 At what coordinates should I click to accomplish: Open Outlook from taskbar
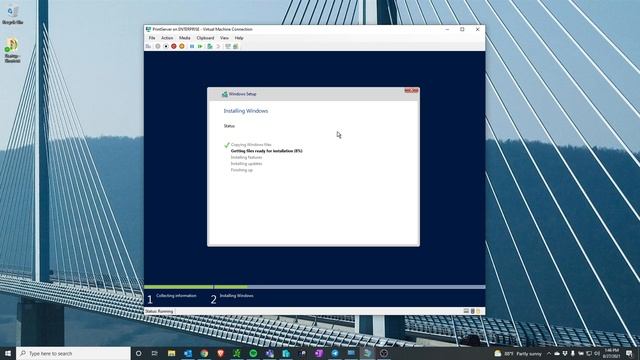[188, 353]
